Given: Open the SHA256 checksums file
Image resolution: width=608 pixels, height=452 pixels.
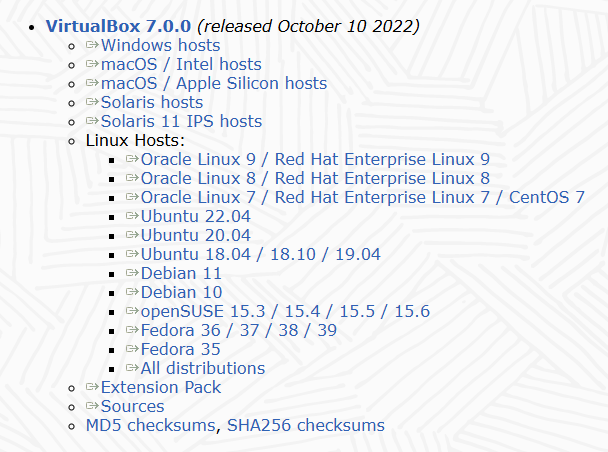Looking at the screenshot, I should (x=306, y=425).
